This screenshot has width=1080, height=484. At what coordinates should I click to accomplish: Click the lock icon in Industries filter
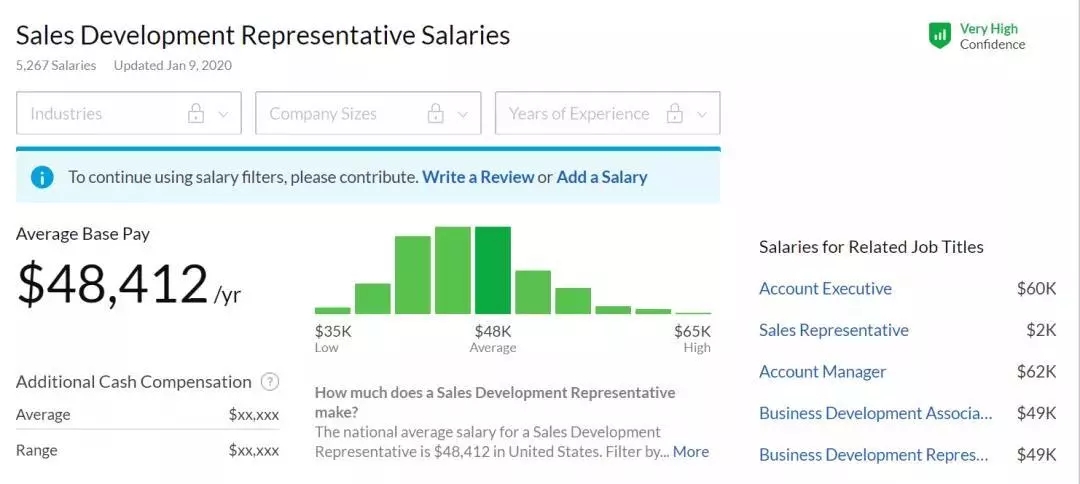click(x=196, y=114)
